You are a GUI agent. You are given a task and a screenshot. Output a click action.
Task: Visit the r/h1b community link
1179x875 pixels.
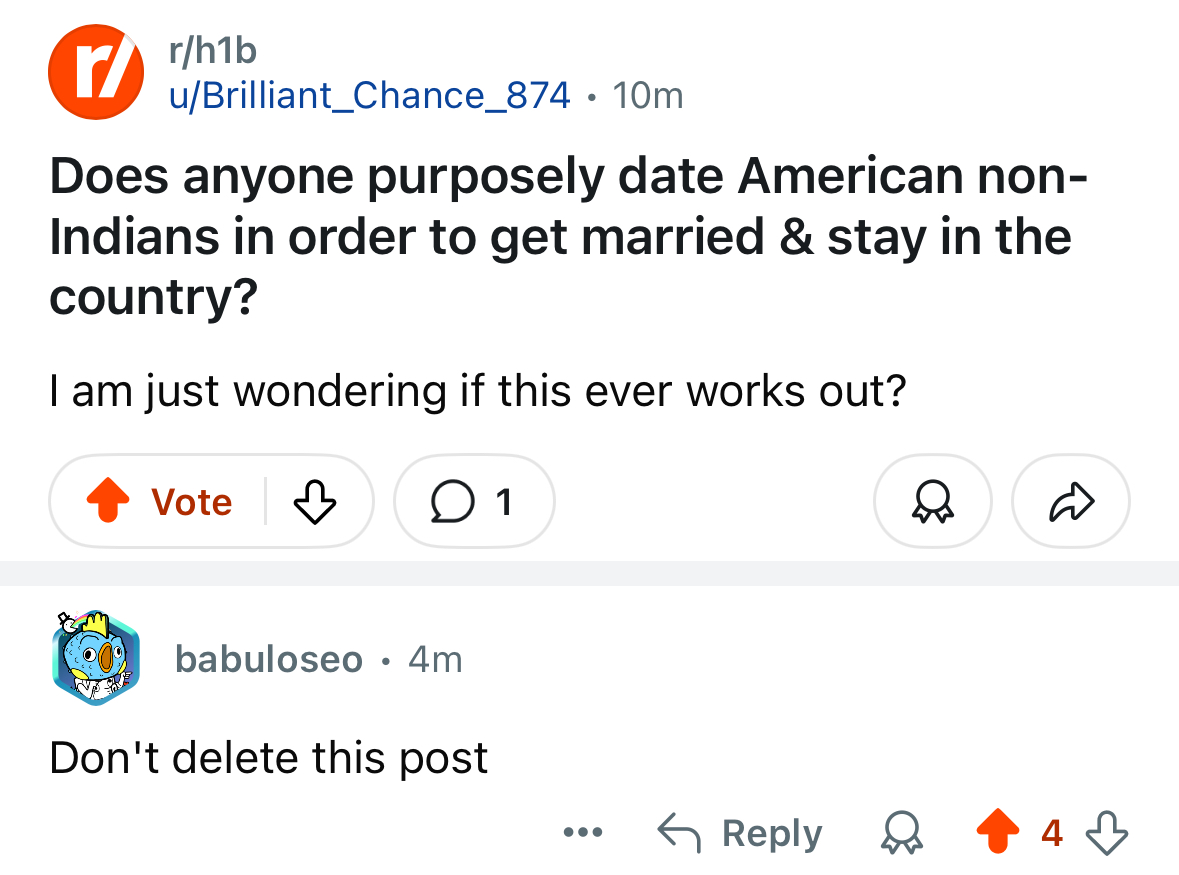click(213, 51)
